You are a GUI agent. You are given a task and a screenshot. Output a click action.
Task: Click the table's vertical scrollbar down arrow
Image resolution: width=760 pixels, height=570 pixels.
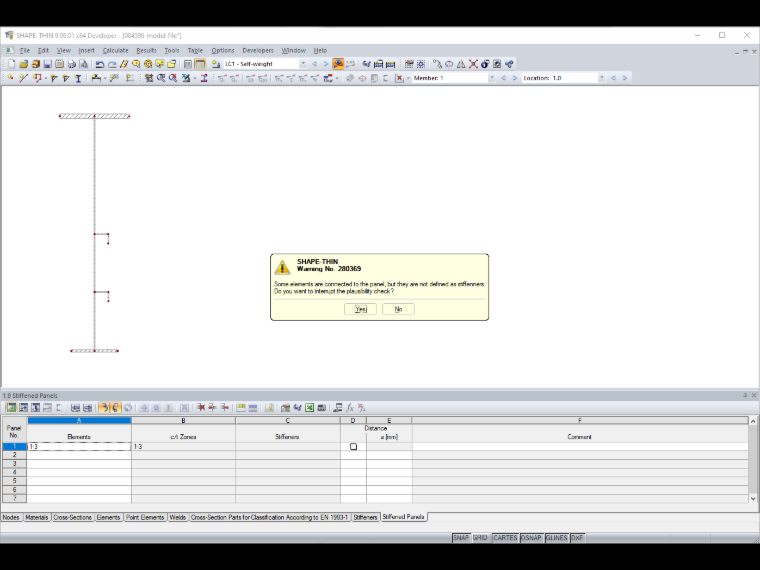753,498
